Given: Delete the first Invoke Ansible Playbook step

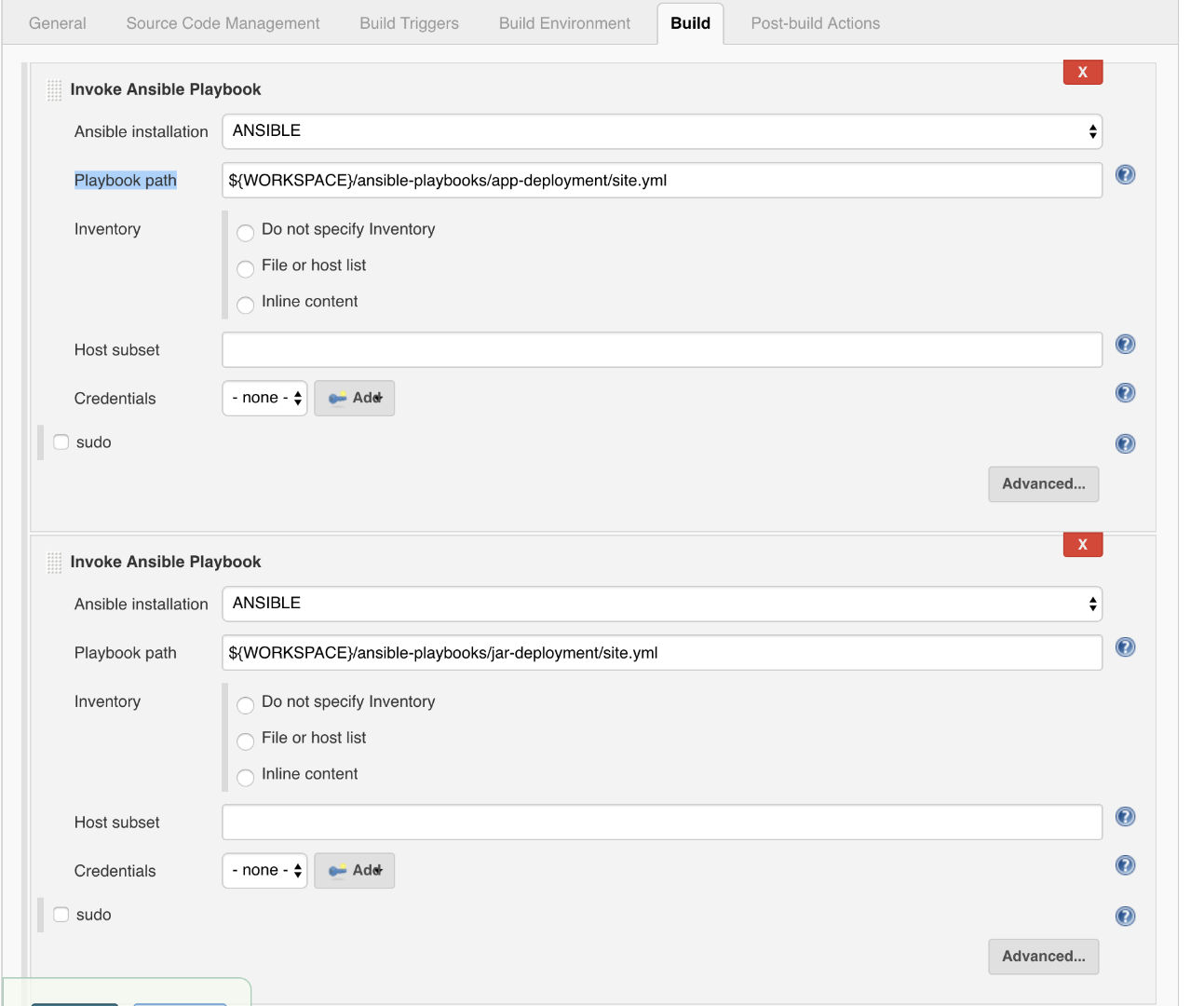Looking at the screenshot, I should pos(1083,72).
